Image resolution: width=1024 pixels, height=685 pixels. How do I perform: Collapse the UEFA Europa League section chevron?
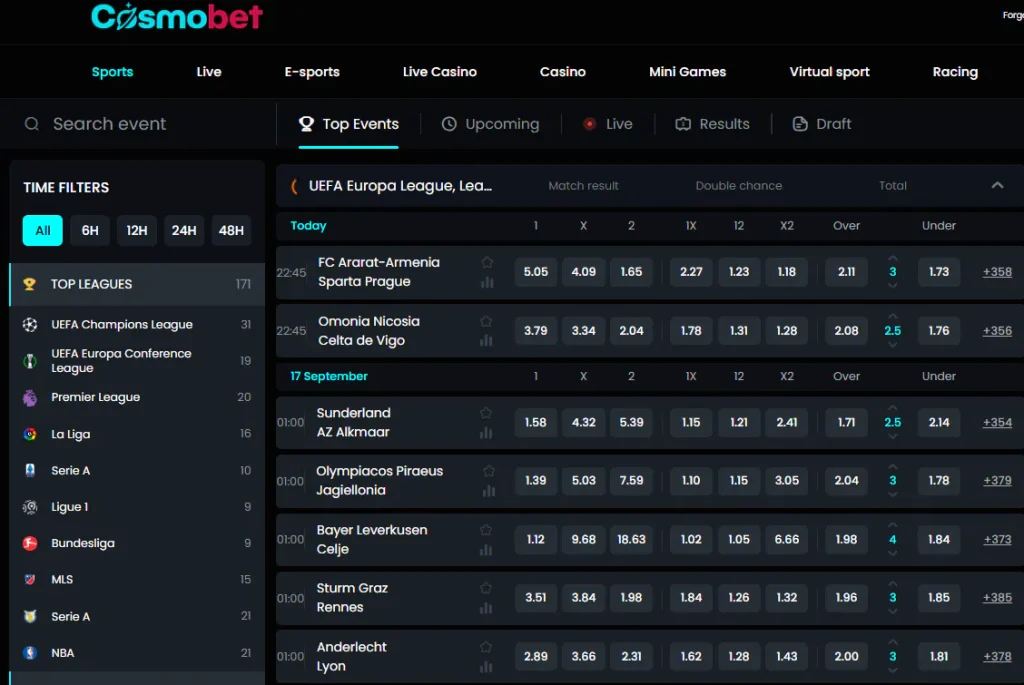click(x=997, y=185)
